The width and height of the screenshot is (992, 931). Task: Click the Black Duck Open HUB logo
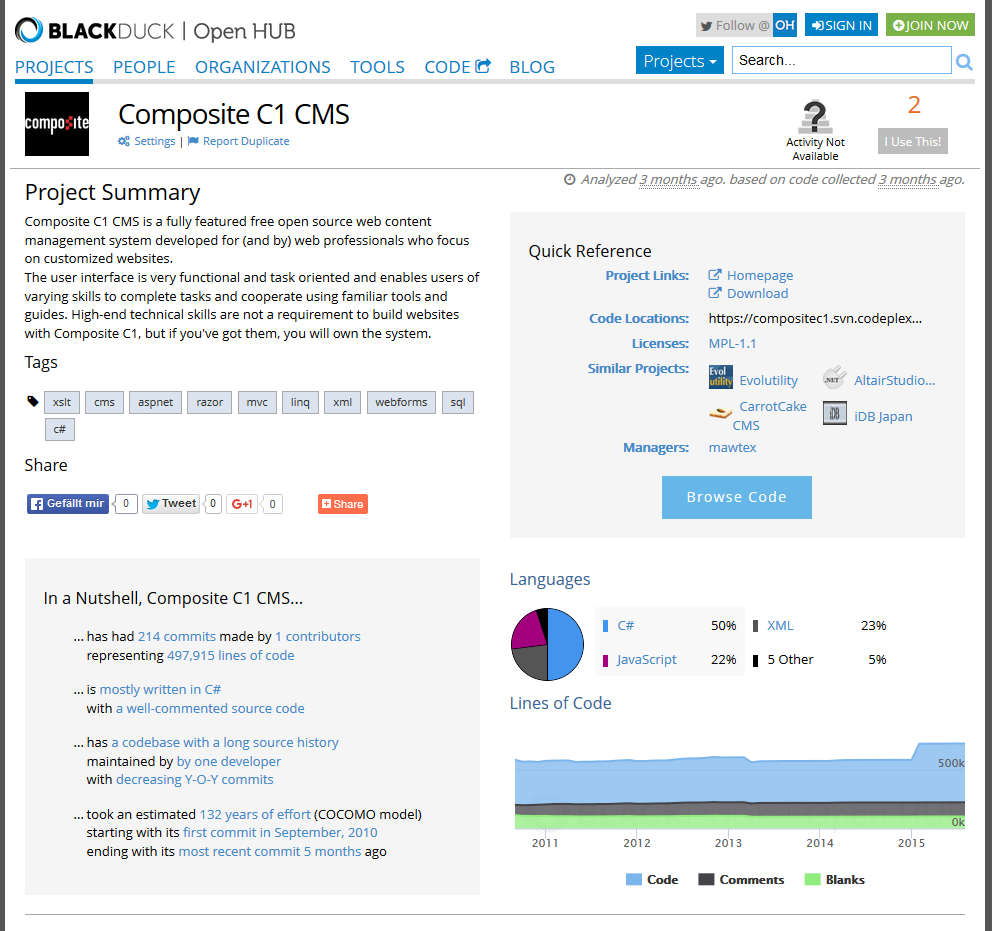coord(155,30)
